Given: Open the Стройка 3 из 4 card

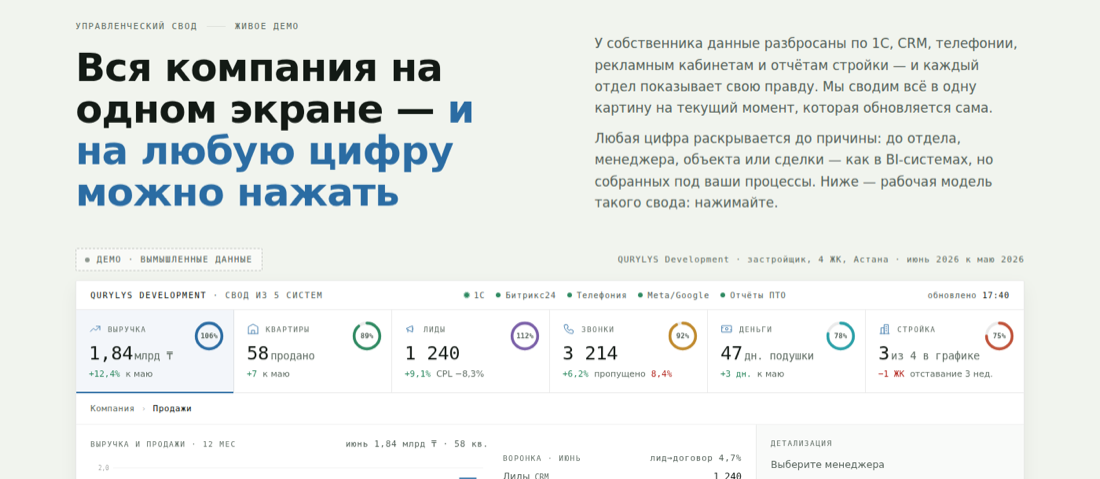Looking at the screenshot, I should tap(944, 351).
